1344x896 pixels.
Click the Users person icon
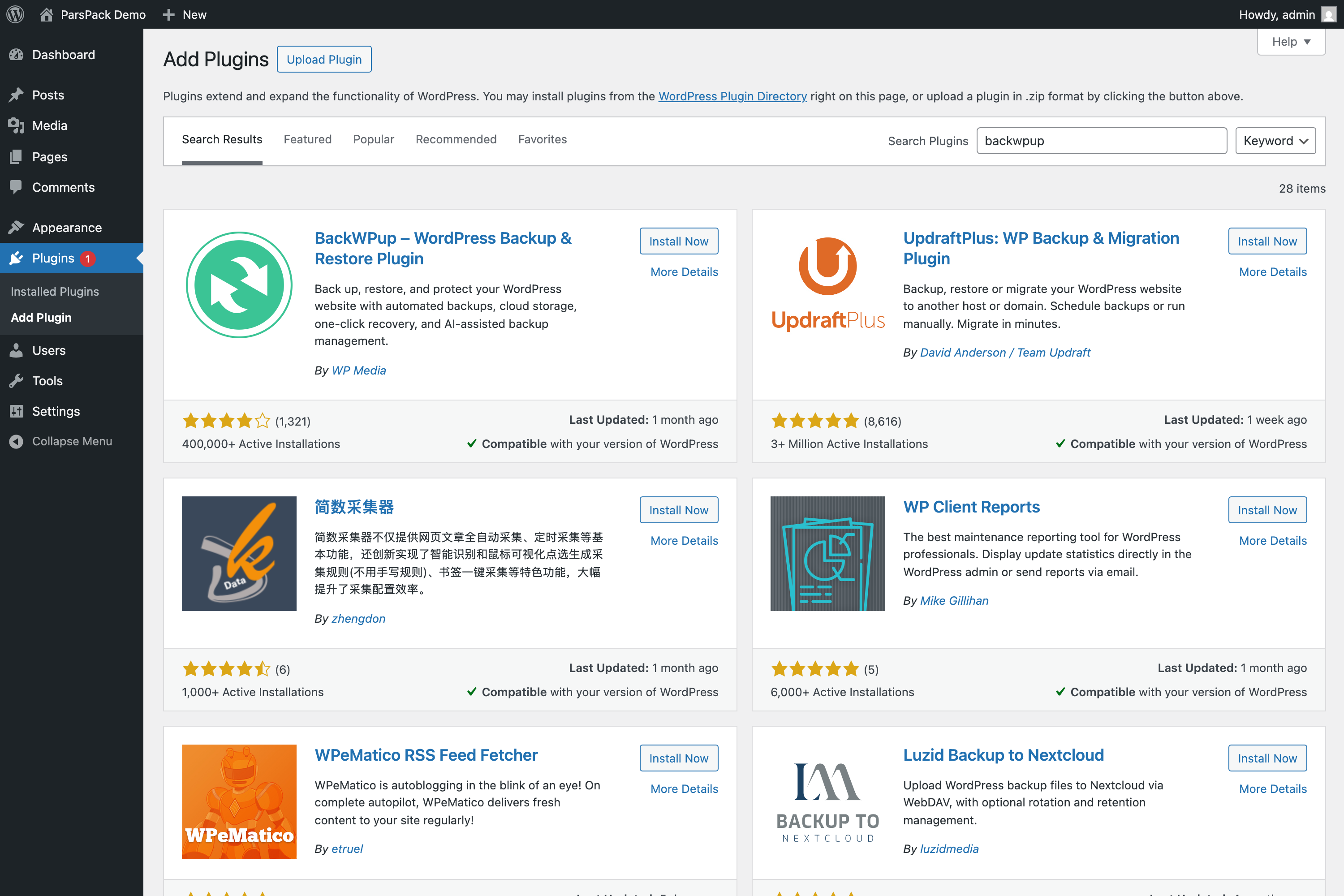17,350
